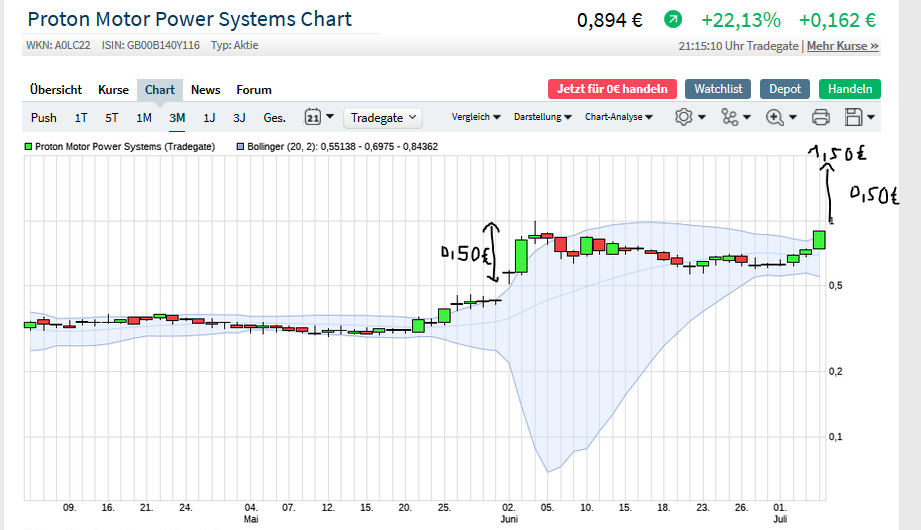Add stock to Watchlist

coord(718,89)
